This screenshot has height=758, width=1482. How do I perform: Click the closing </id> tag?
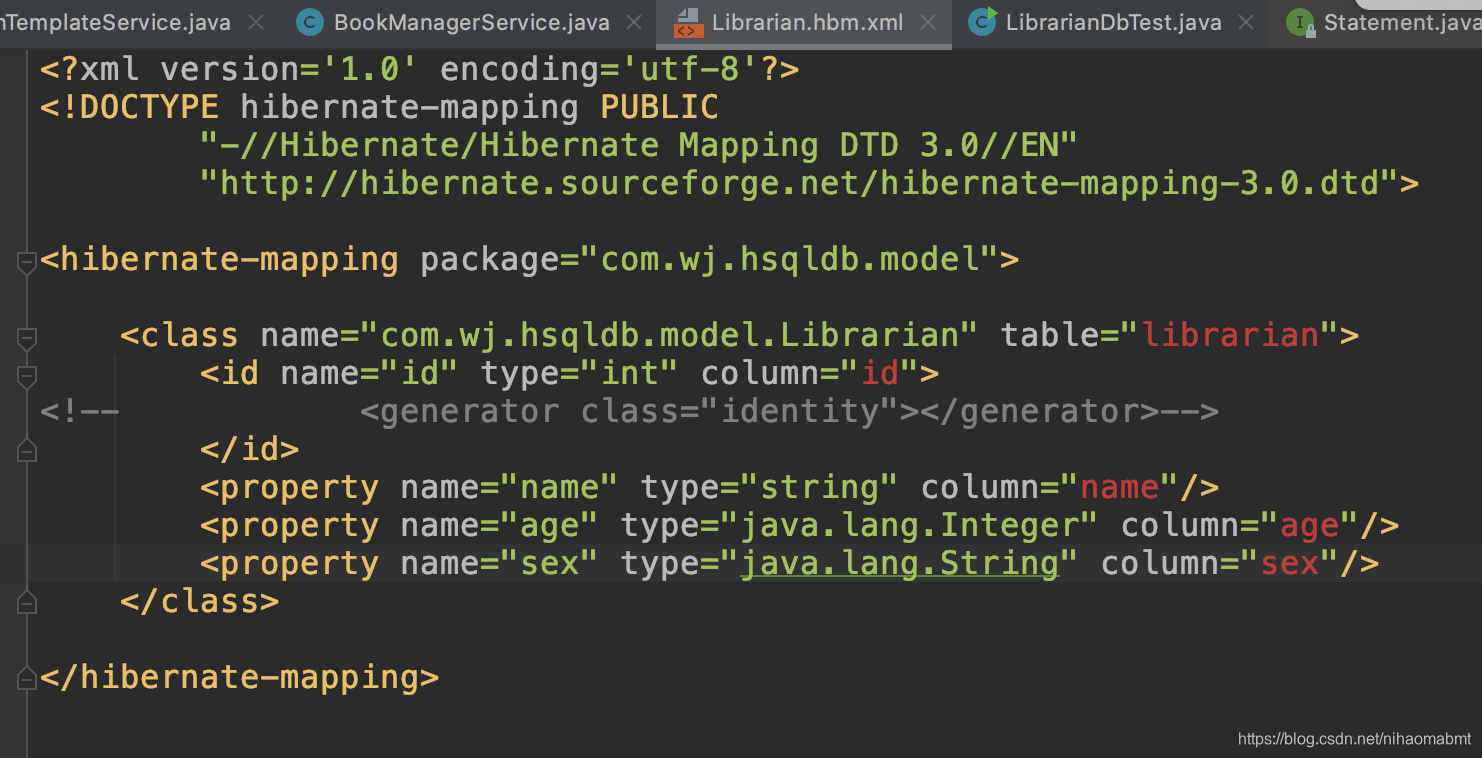[x=249, y=449]
